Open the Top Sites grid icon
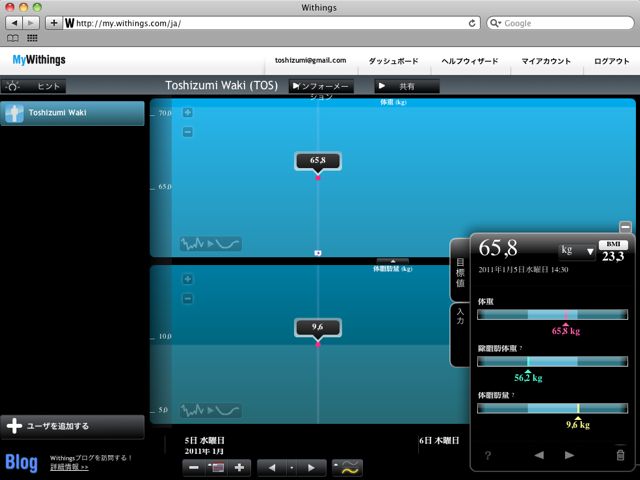Viewport: 640px width, 480px height. pyautogui.click(x=32, y=38)
